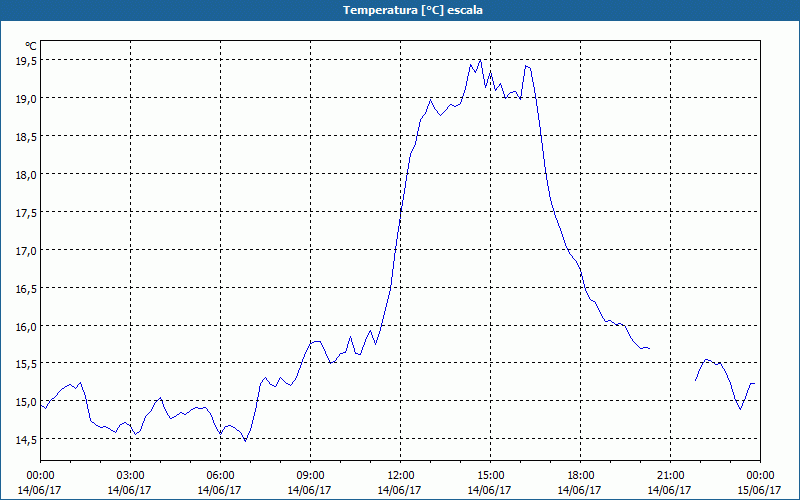Click the 03:00 time label
This screenshot has width=800, height=500.
pos(130,476)
